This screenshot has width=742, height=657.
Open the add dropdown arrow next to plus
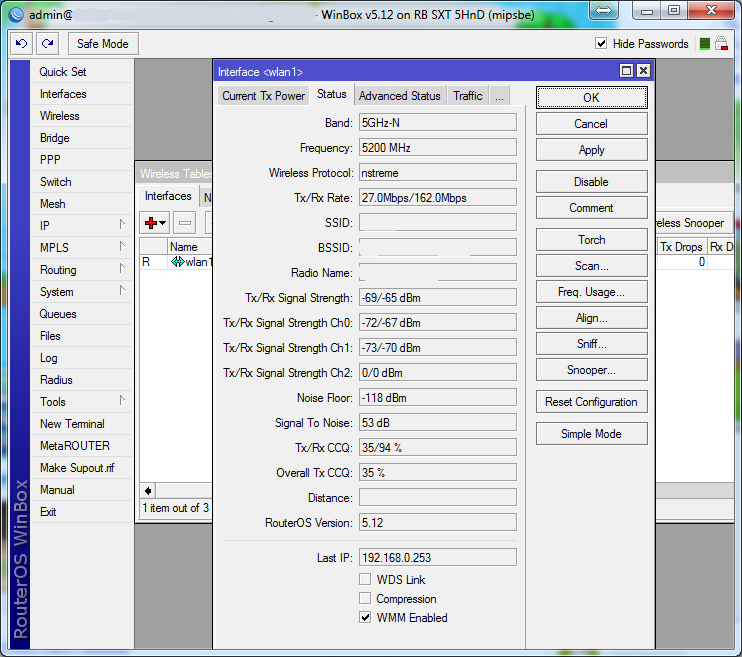click(163, 223)
